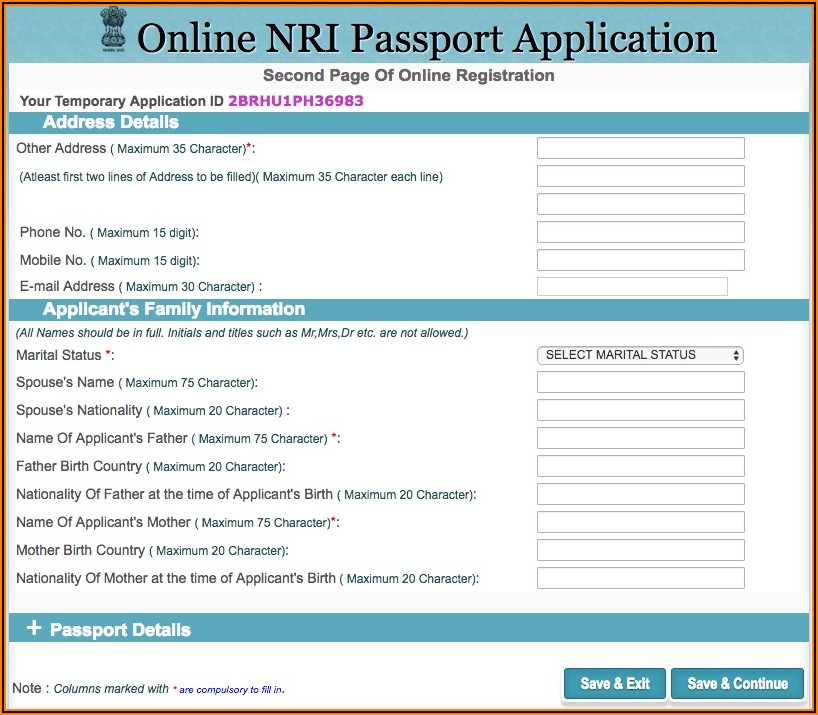Open the Select Marital Status dropdown
818x715 pixels.
640,355
